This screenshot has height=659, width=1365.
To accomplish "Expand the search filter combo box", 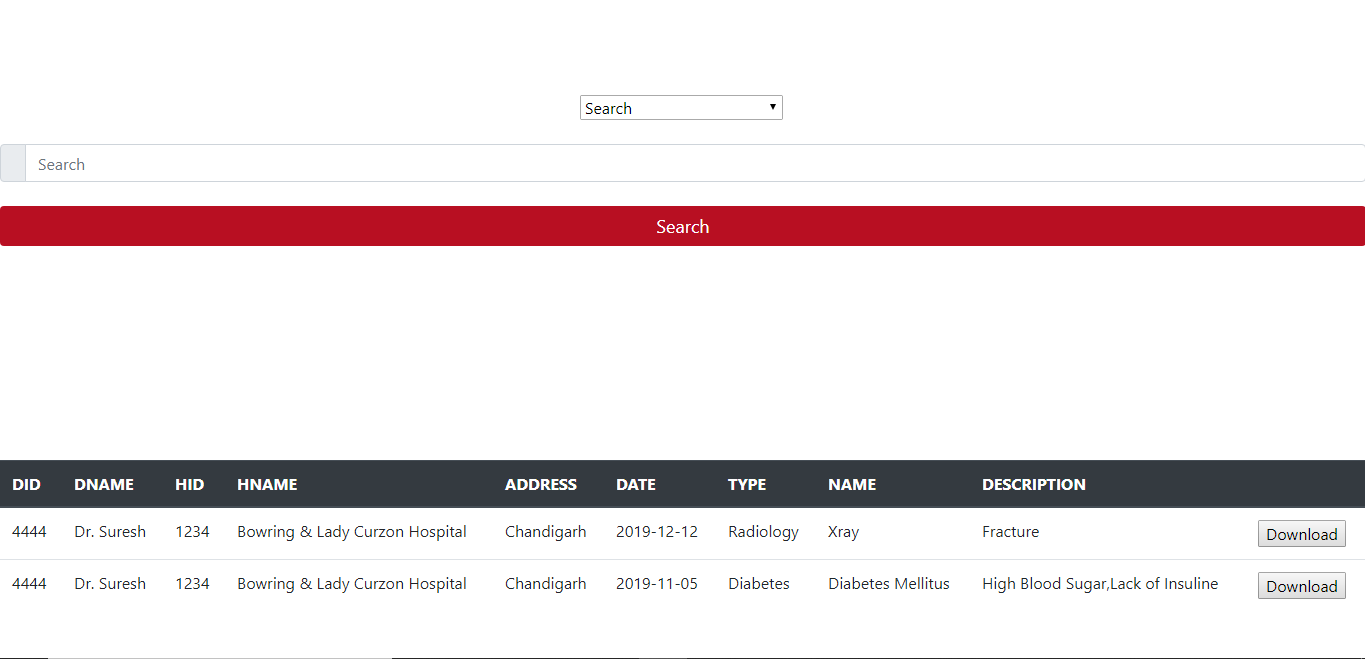I will (x=680, y=107).
